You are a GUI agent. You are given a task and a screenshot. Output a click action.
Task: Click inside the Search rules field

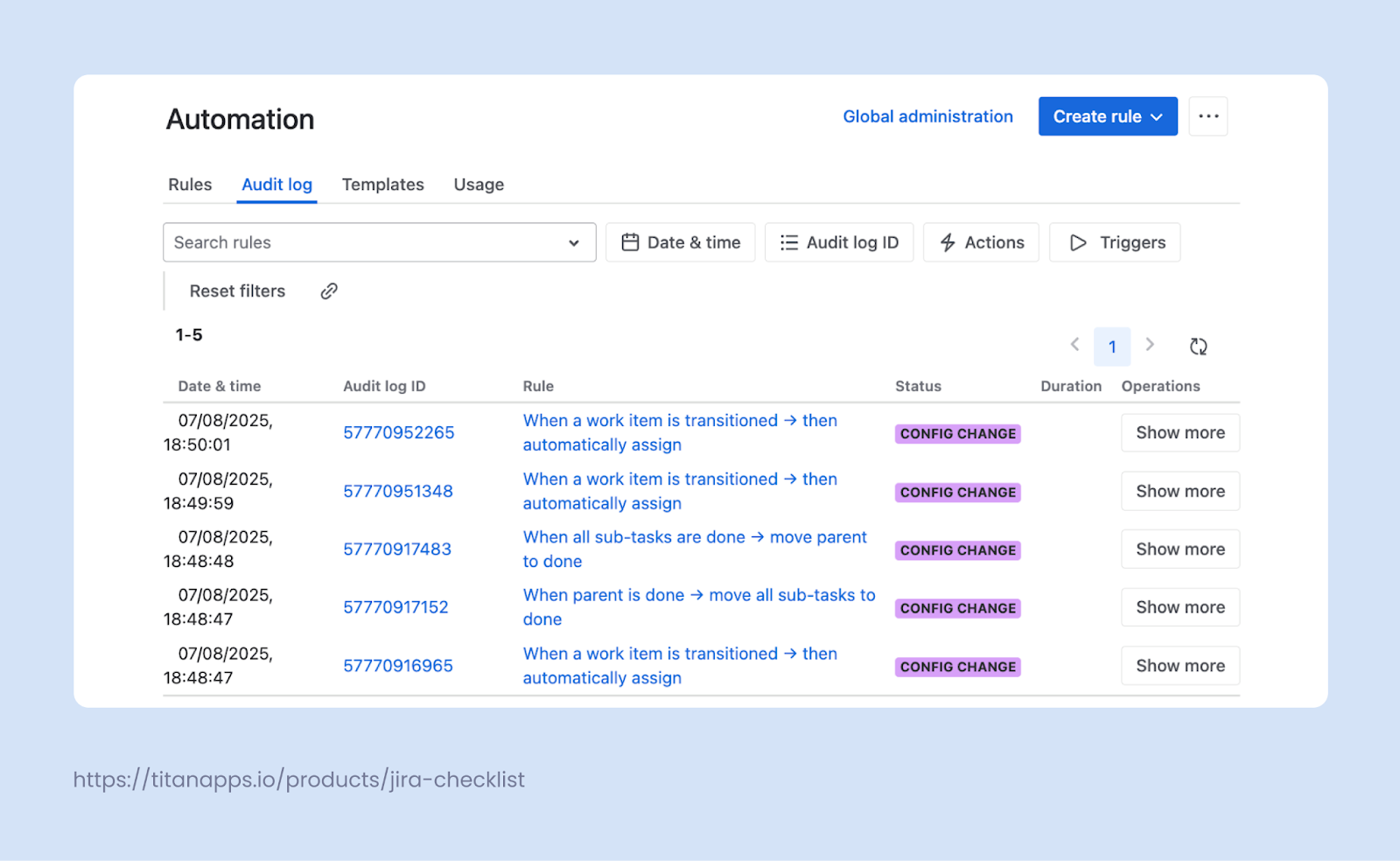coord(350,242)
